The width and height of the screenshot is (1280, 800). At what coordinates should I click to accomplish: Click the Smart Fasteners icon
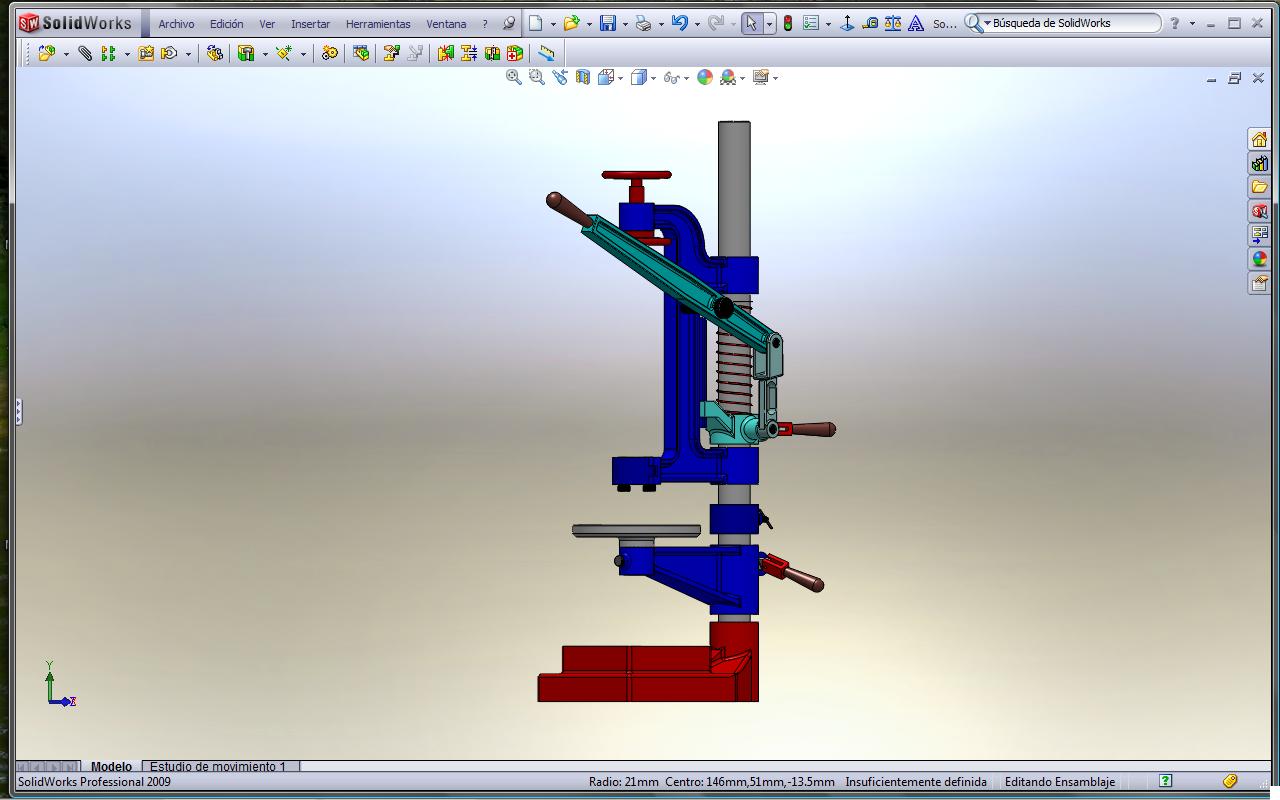point(146,54)
